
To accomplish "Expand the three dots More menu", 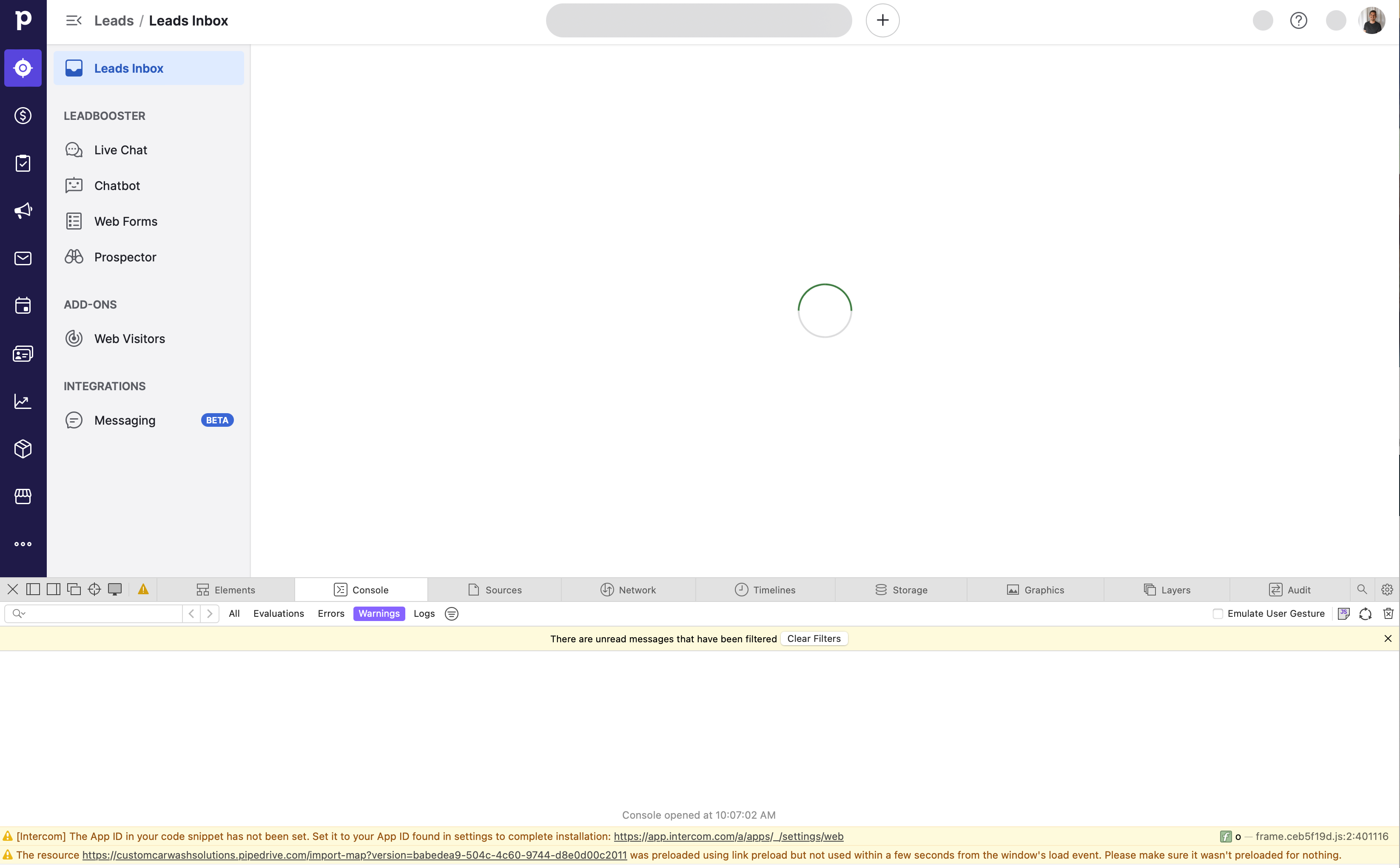I will 23,544.
